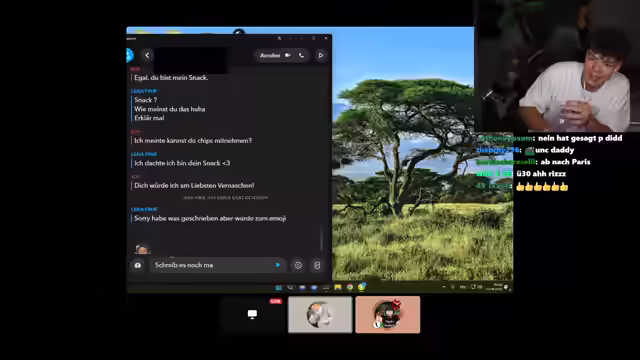Click the search magnifier in the chat window title bar
Viewport: 640px width, 360px height.
(x=279, y=38)
